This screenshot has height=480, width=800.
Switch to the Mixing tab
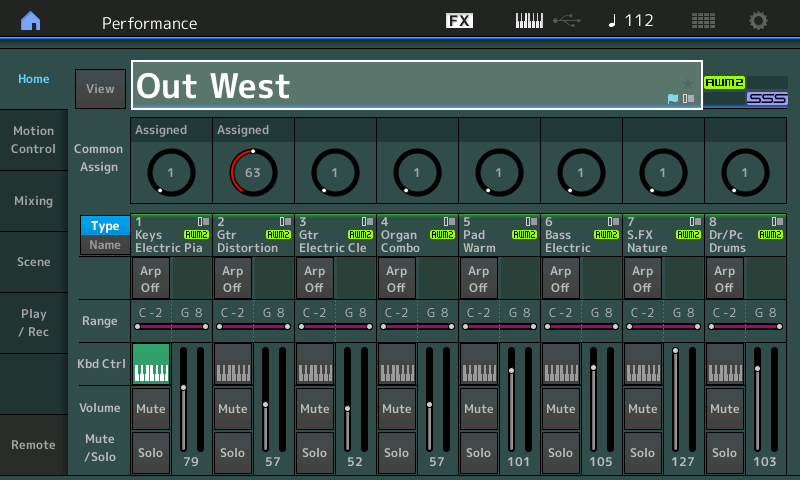pos(34,201)
